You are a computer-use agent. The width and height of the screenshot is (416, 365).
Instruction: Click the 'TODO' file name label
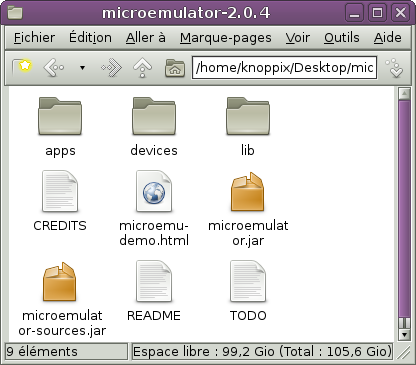[248, 315]
